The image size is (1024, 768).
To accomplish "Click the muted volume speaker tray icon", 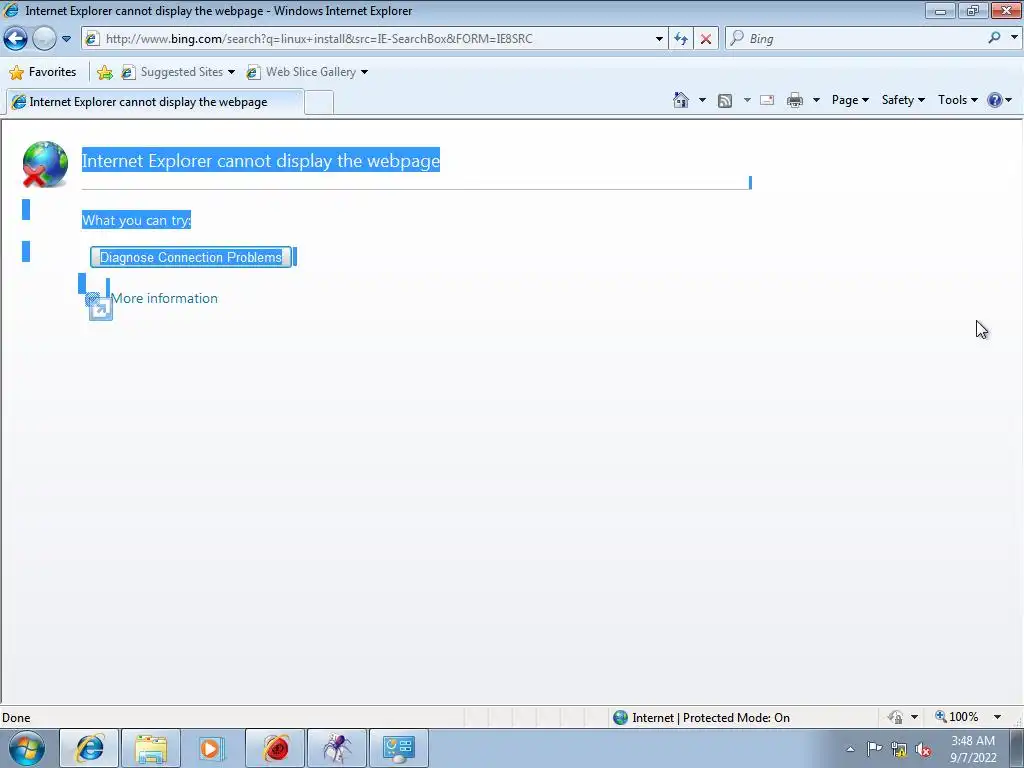I will [x=923, y=750].
